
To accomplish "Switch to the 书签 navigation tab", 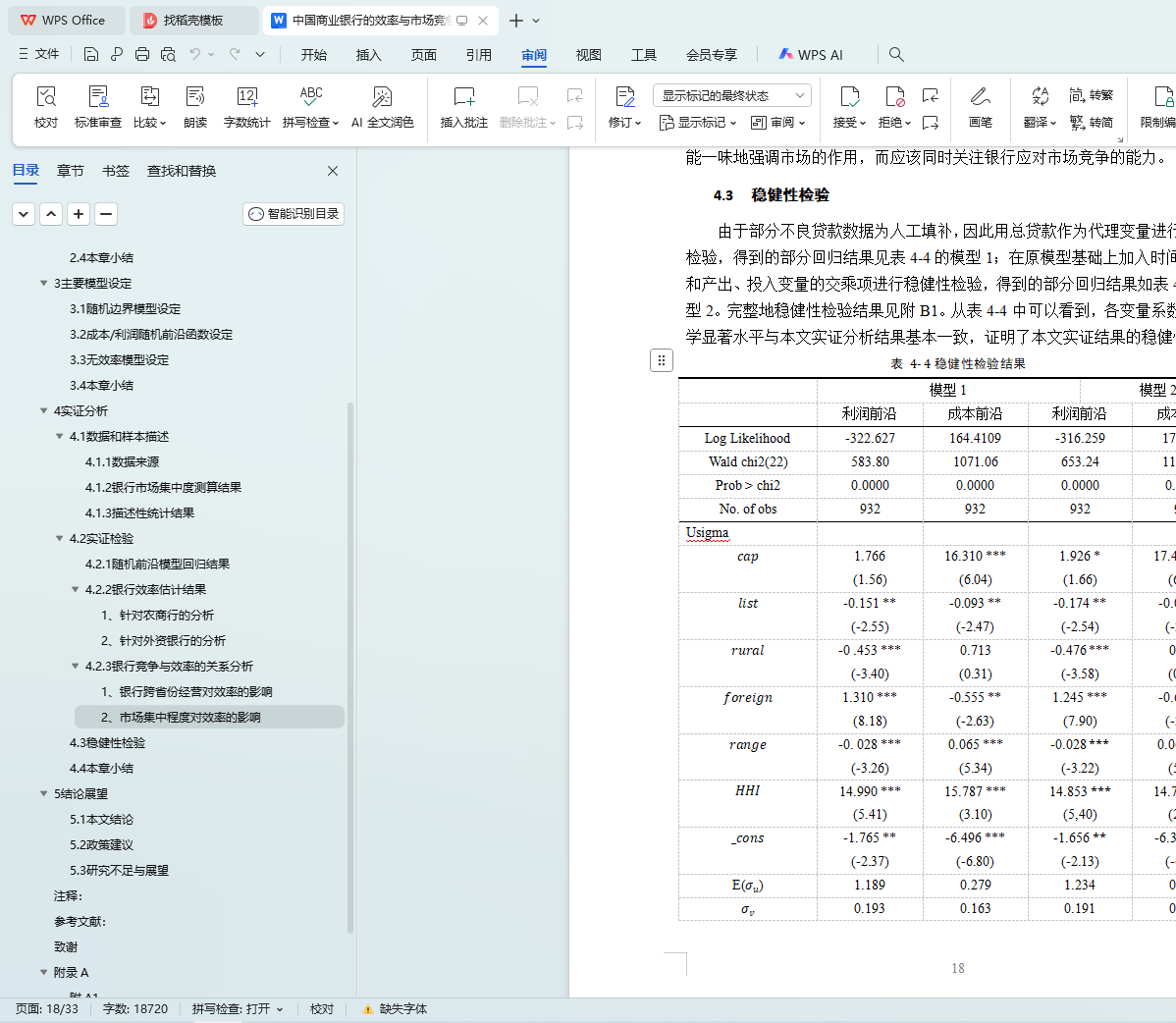I will click(x=116, y=171).
